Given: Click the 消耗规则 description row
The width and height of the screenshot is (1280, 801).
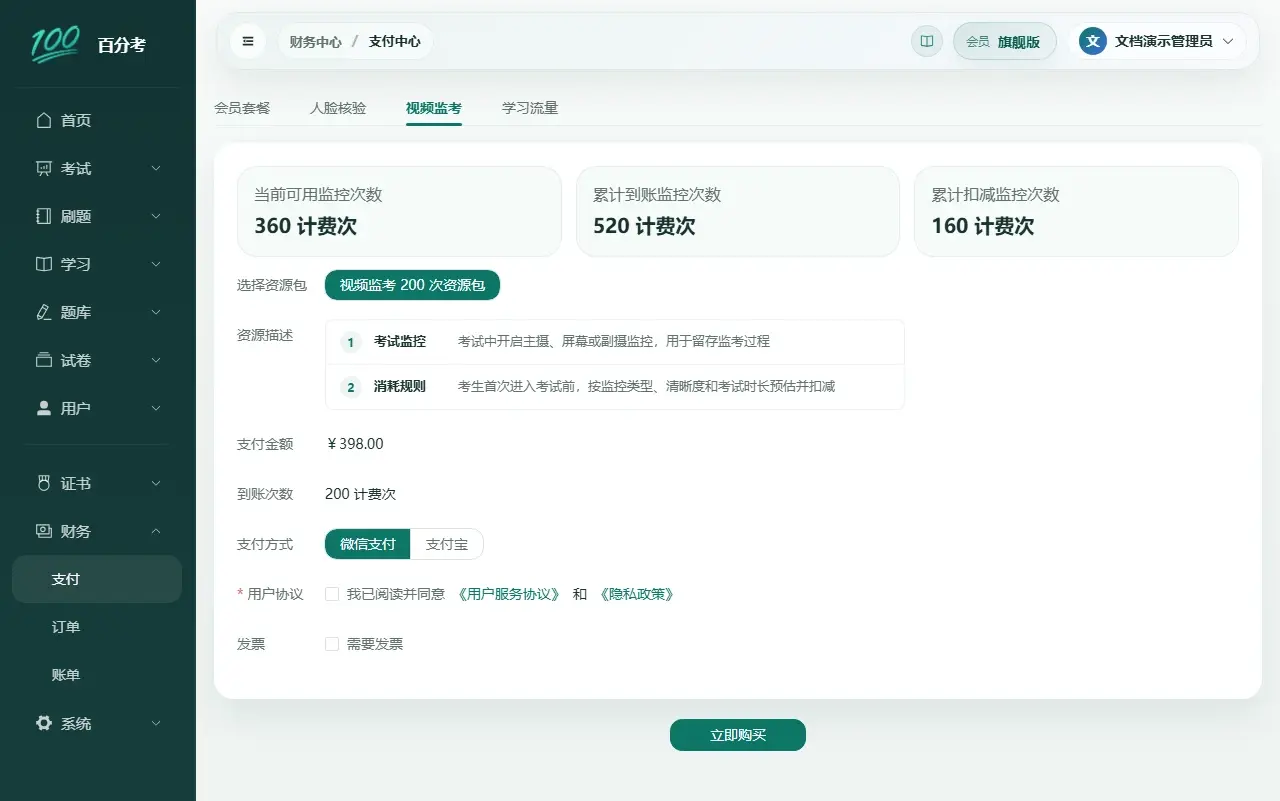Looking at the screenshot, I should [x=615, y=387].
